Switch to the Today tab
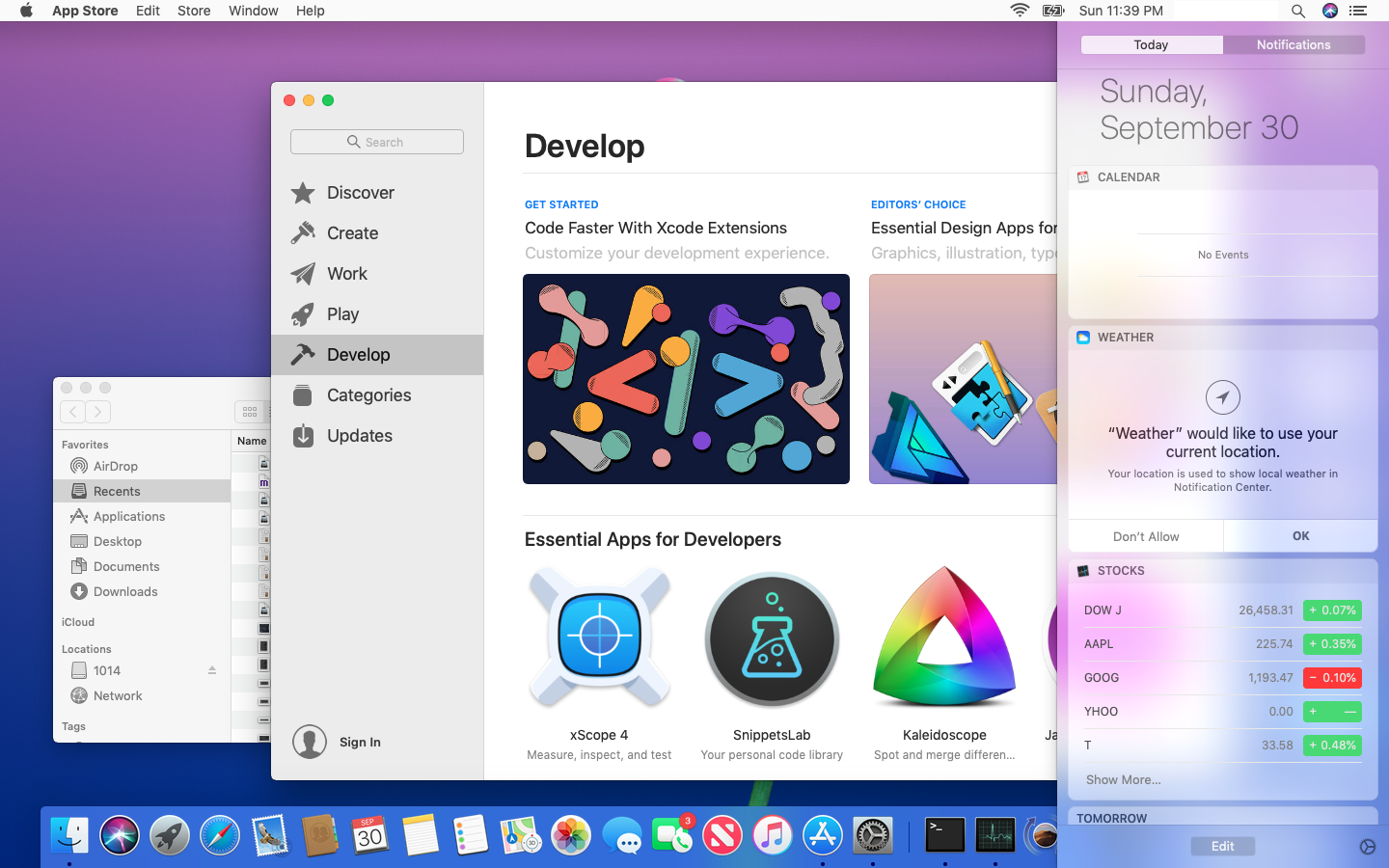This screenshot has width=1389, height=868. 1152,45
